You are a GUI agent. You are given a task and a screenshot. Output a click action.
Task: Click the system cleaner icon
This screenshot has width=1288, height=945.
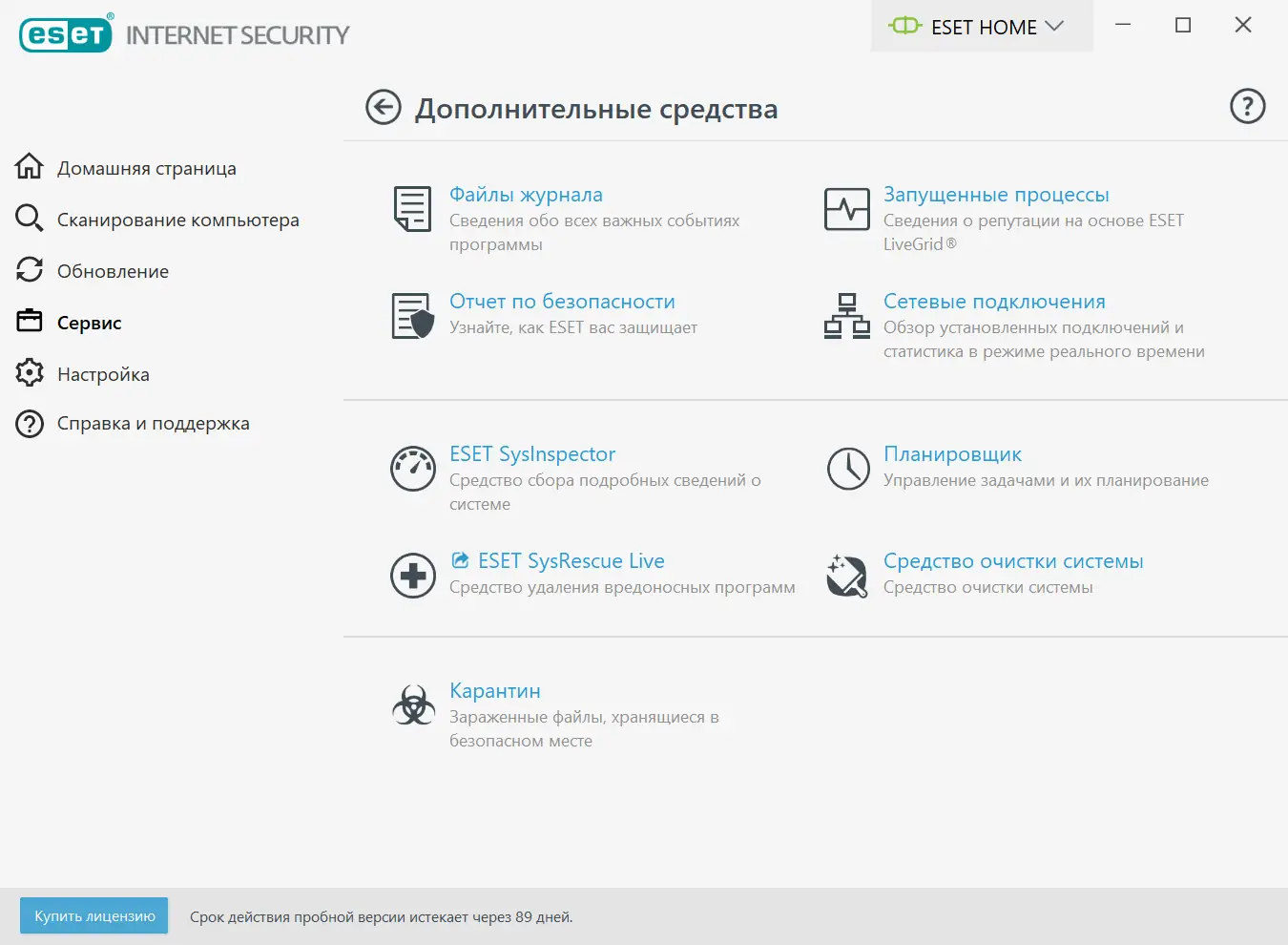click(847, 576)
